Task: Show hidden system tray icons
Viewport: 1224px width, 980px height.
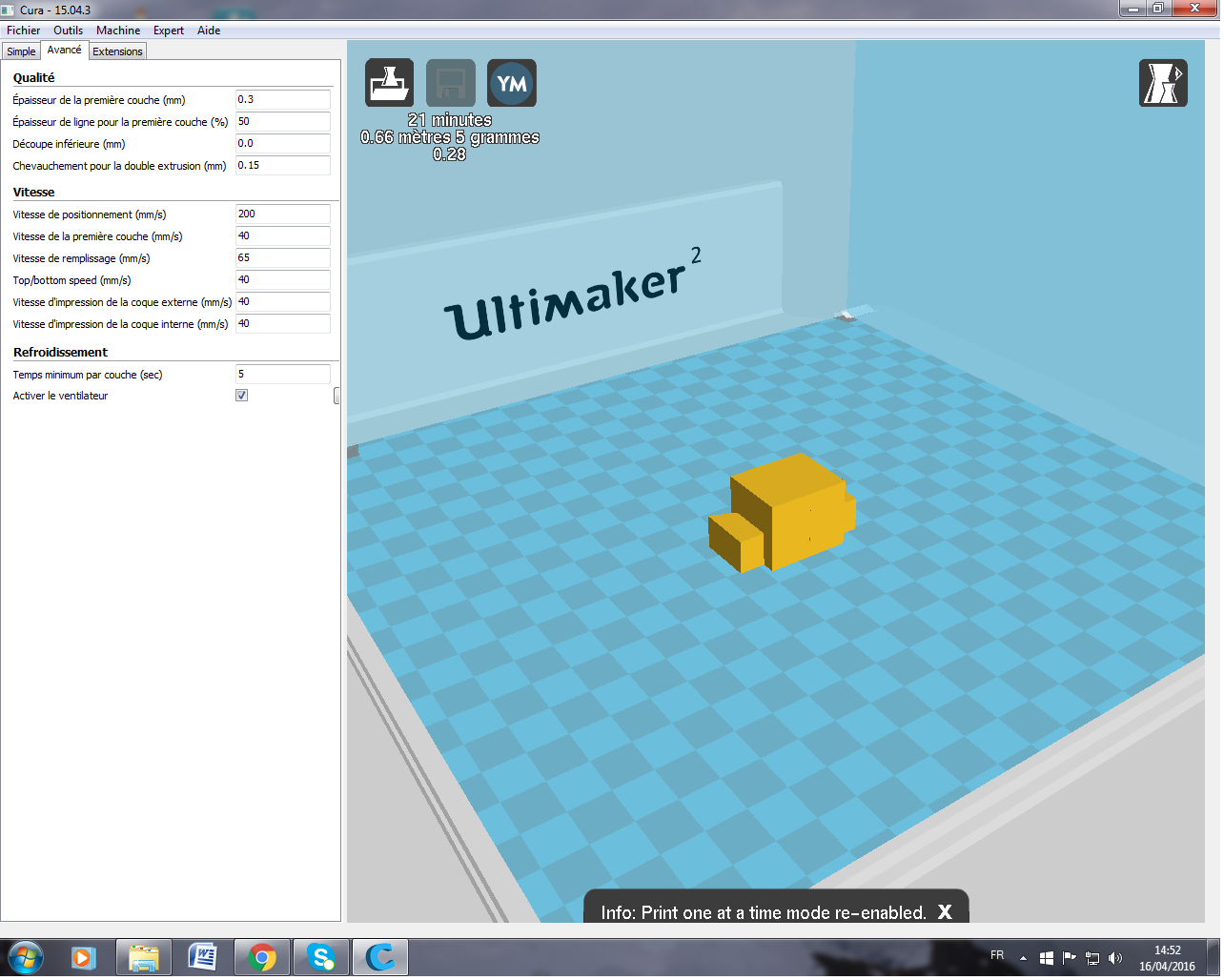Action: pos(1023,958)
